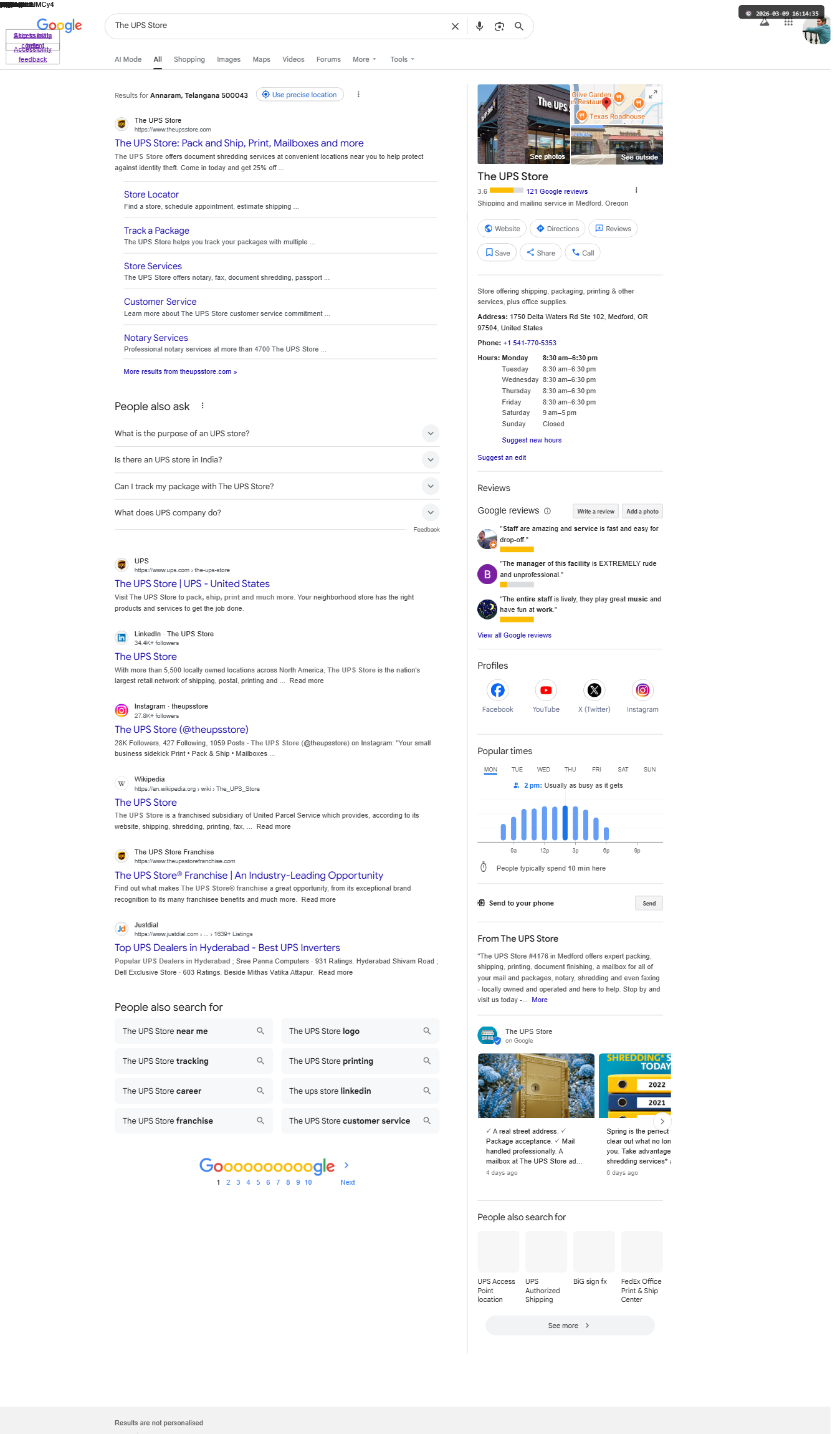Screen dimensions: 840x1434
Task: Open 'See photos' store thumbnail
Action: coord(523,124)
